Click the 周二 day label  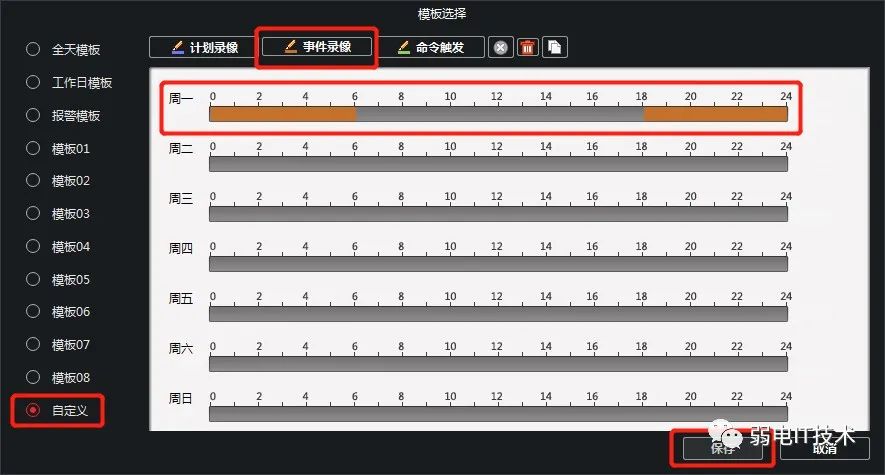pyautogui.click(x=181, y=148)
